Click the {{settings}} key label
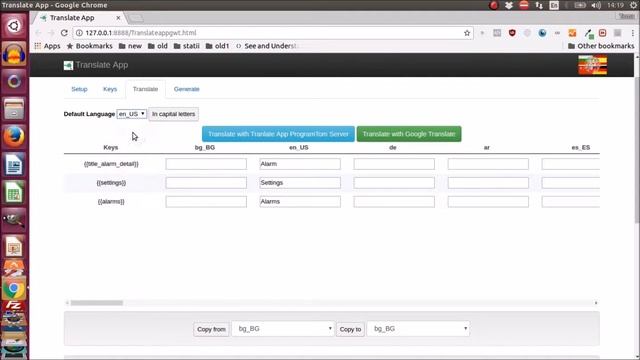 (111, 182)
